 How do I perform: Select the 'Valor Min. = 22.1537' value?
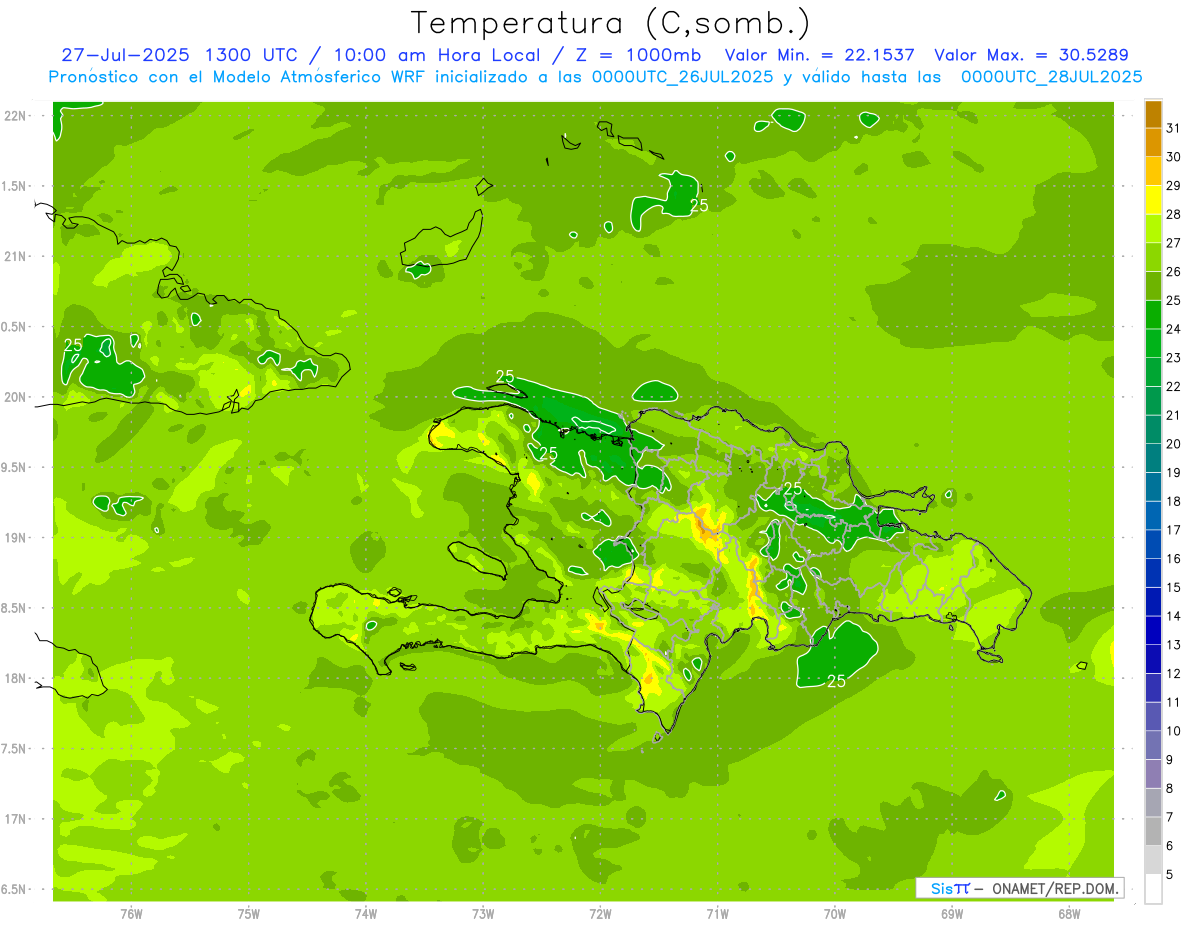(820, 55)
